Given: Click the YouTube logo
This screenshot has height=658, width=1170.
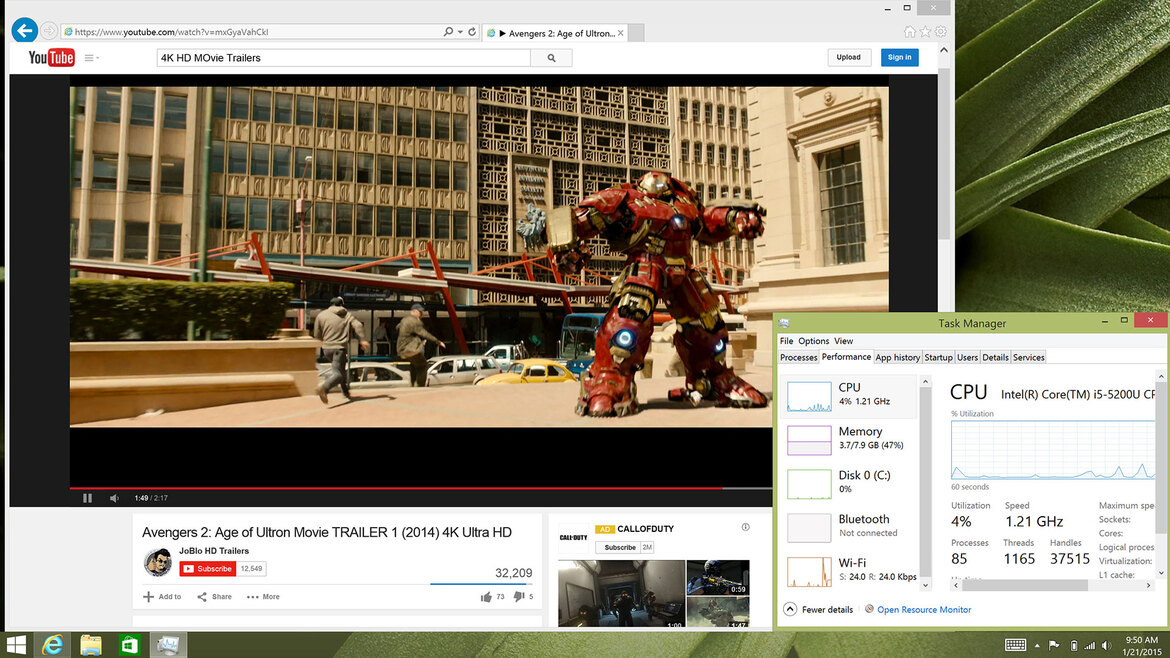Looking at the screenshot, I should pos(51,57).
